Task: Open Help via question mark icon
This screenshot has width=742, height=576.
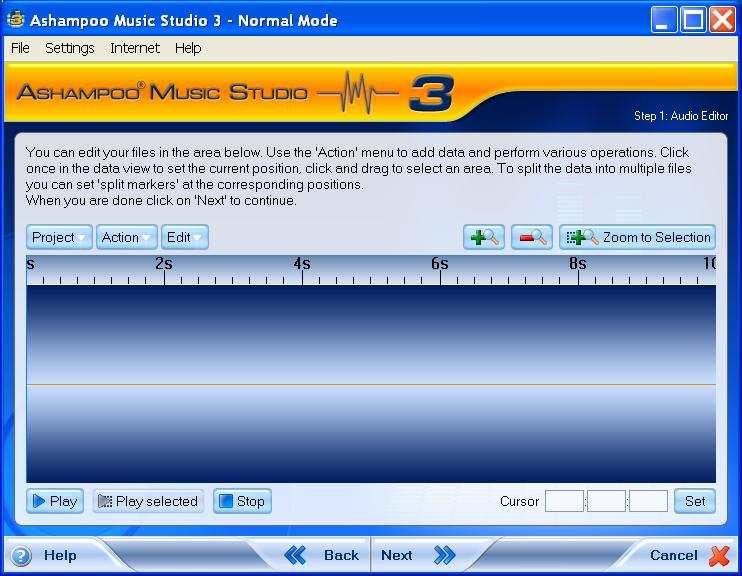Action: pos(21,556)
